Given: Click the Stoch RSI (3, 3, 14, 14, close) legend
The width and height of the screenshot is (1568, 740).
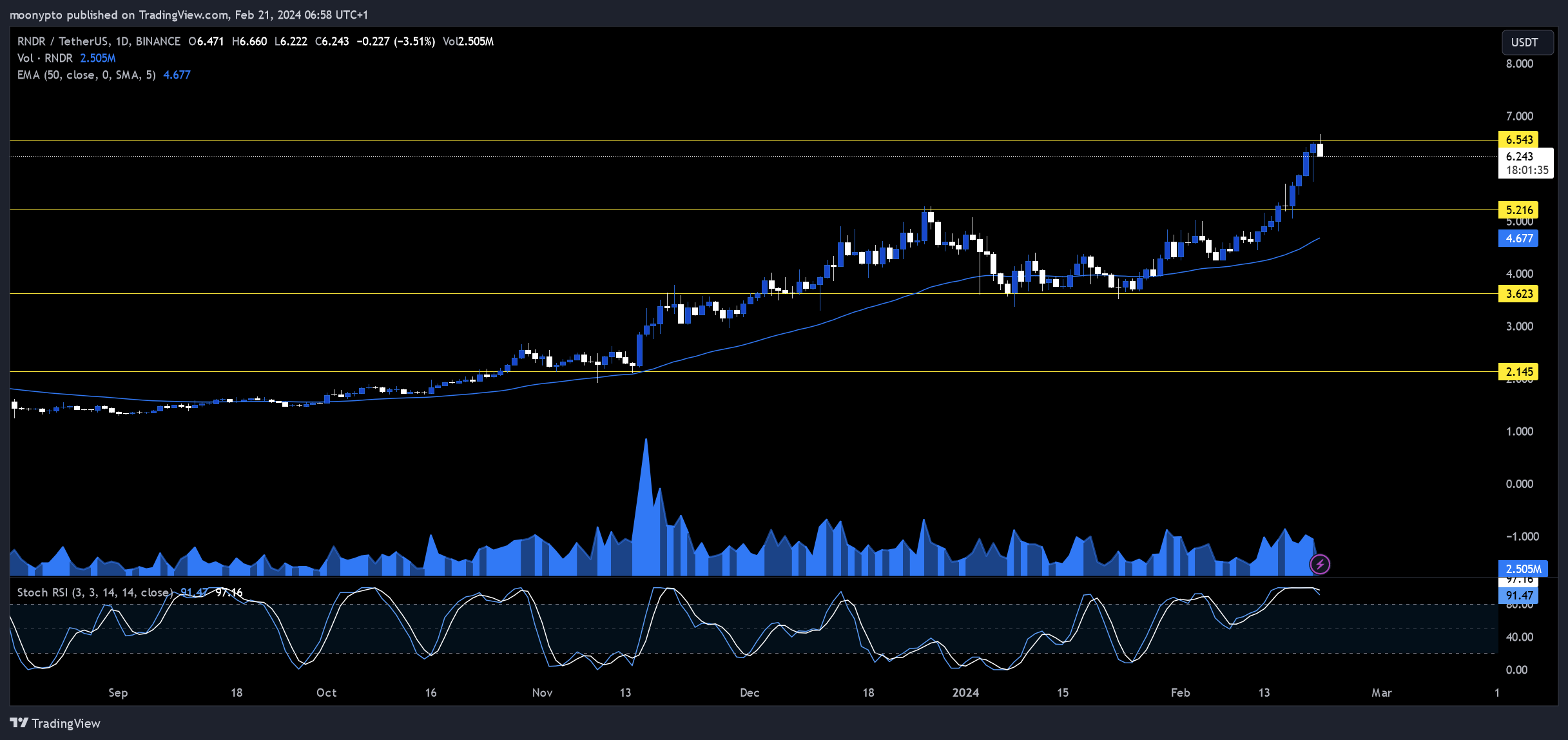Looking at the screenshot, I should [x=95, y=592].
